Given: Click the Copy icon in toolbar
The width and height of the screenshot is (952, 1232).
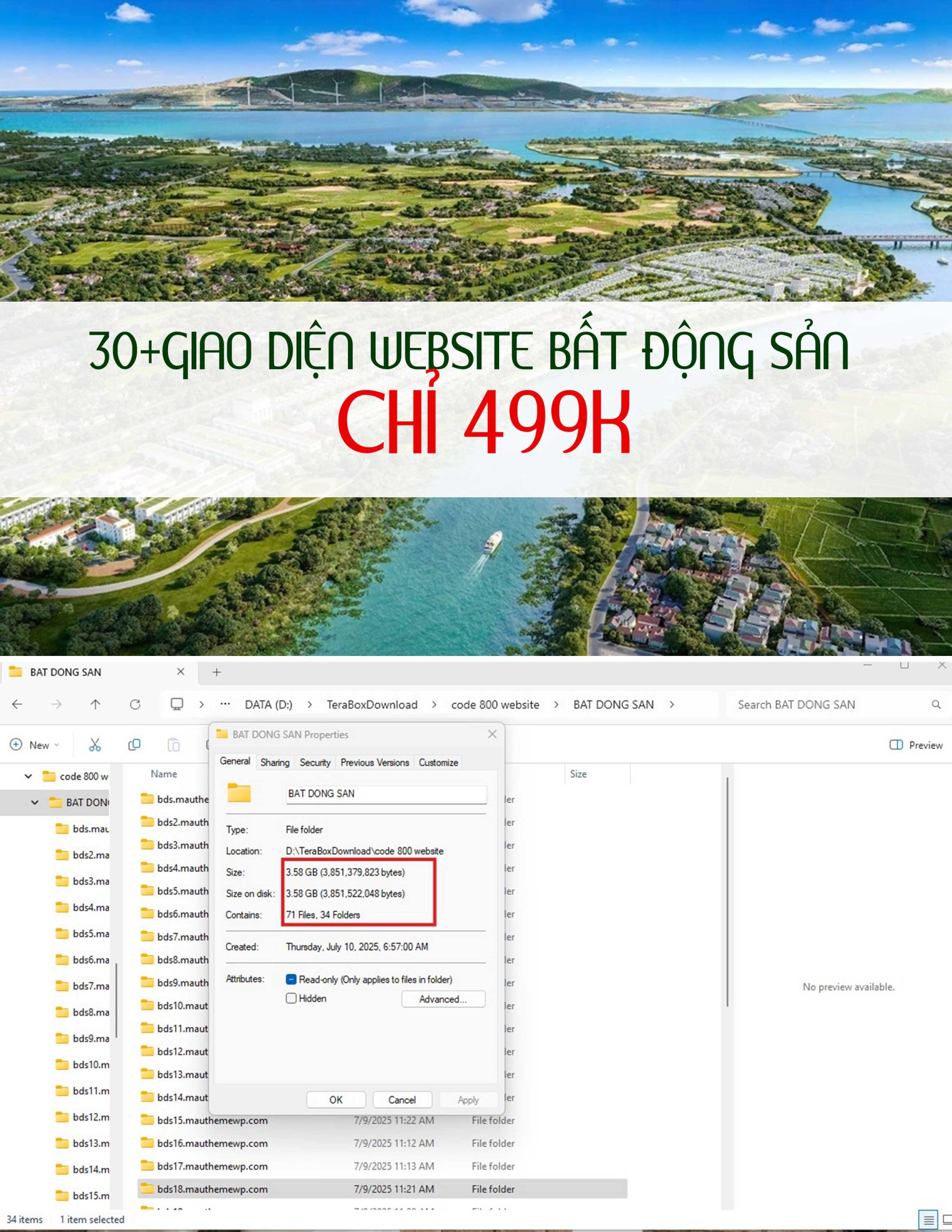Looking at the screenshot, I should (134, 744).
